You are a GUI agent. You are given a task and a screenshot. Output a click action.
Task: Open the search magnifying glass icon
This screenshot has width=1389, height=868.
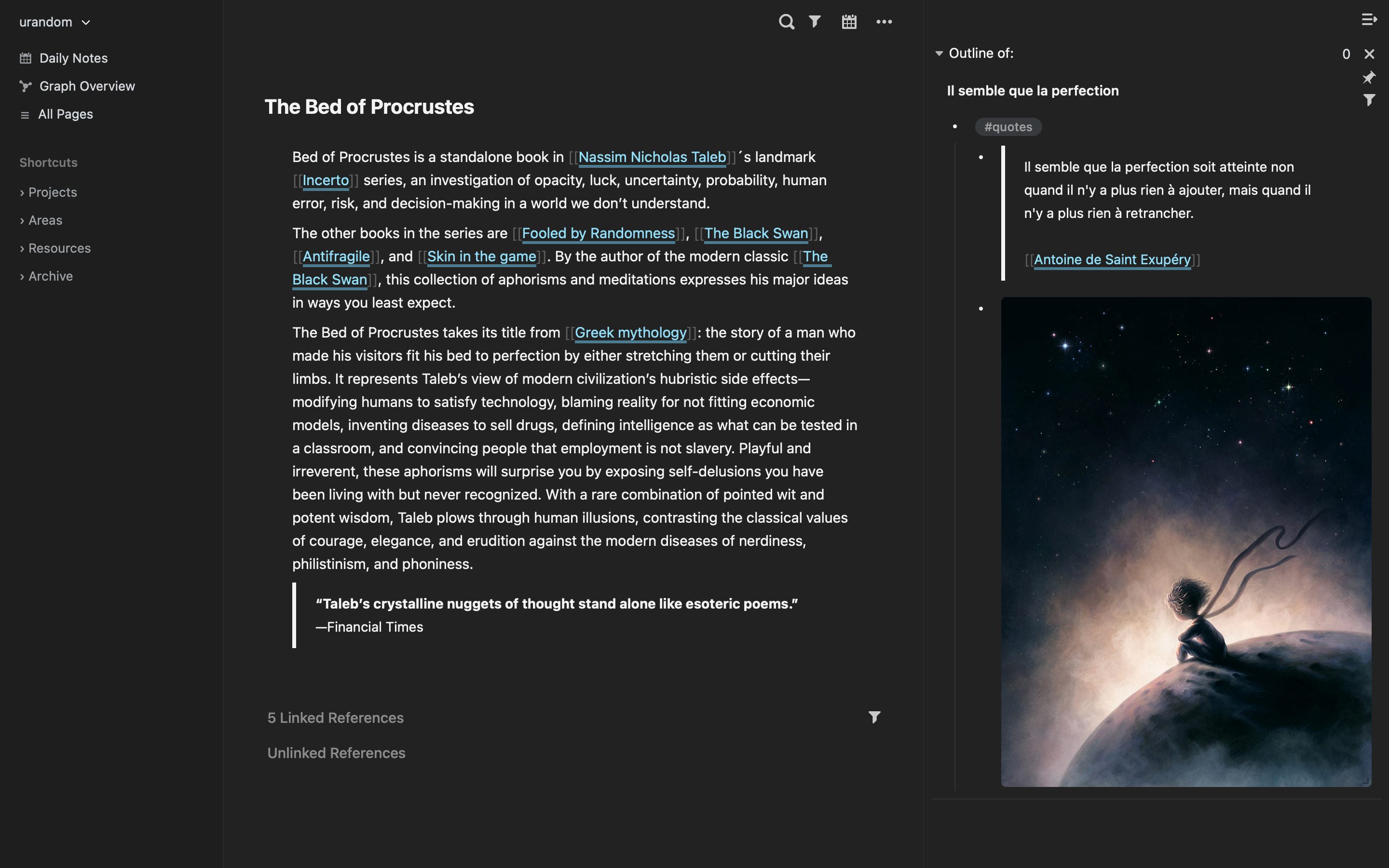pyautogui.click(x=786, y=22)
